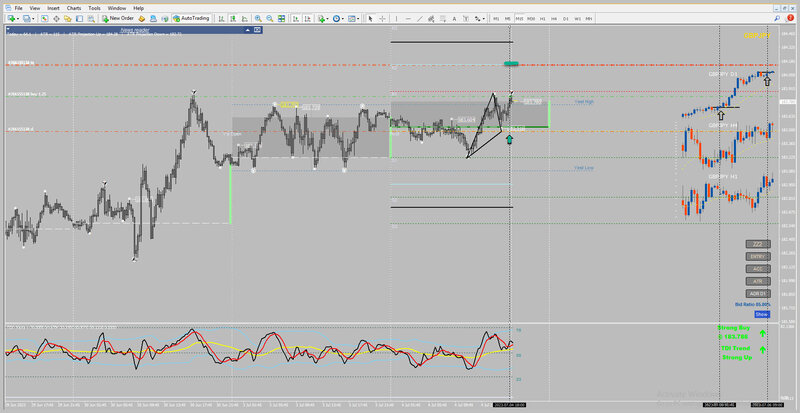Click the Profiles toolbar icon
The height and width of the screenshot is (413, 800).
[x=26, y=18]
